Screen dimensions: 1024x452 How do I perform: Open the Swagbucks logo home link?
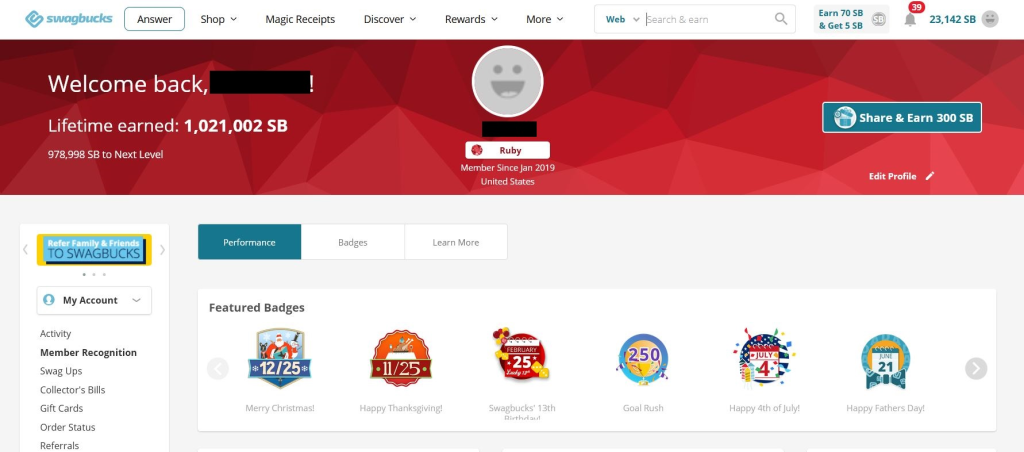[69, 19]
